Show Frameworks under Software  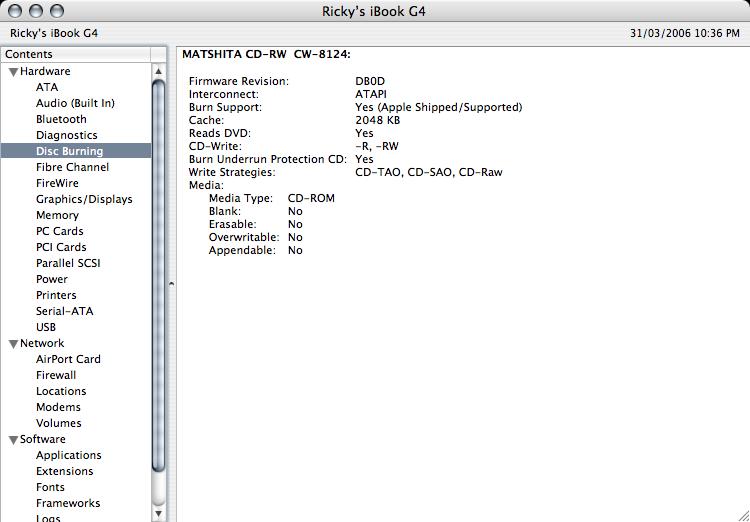[x=68, y=503]
